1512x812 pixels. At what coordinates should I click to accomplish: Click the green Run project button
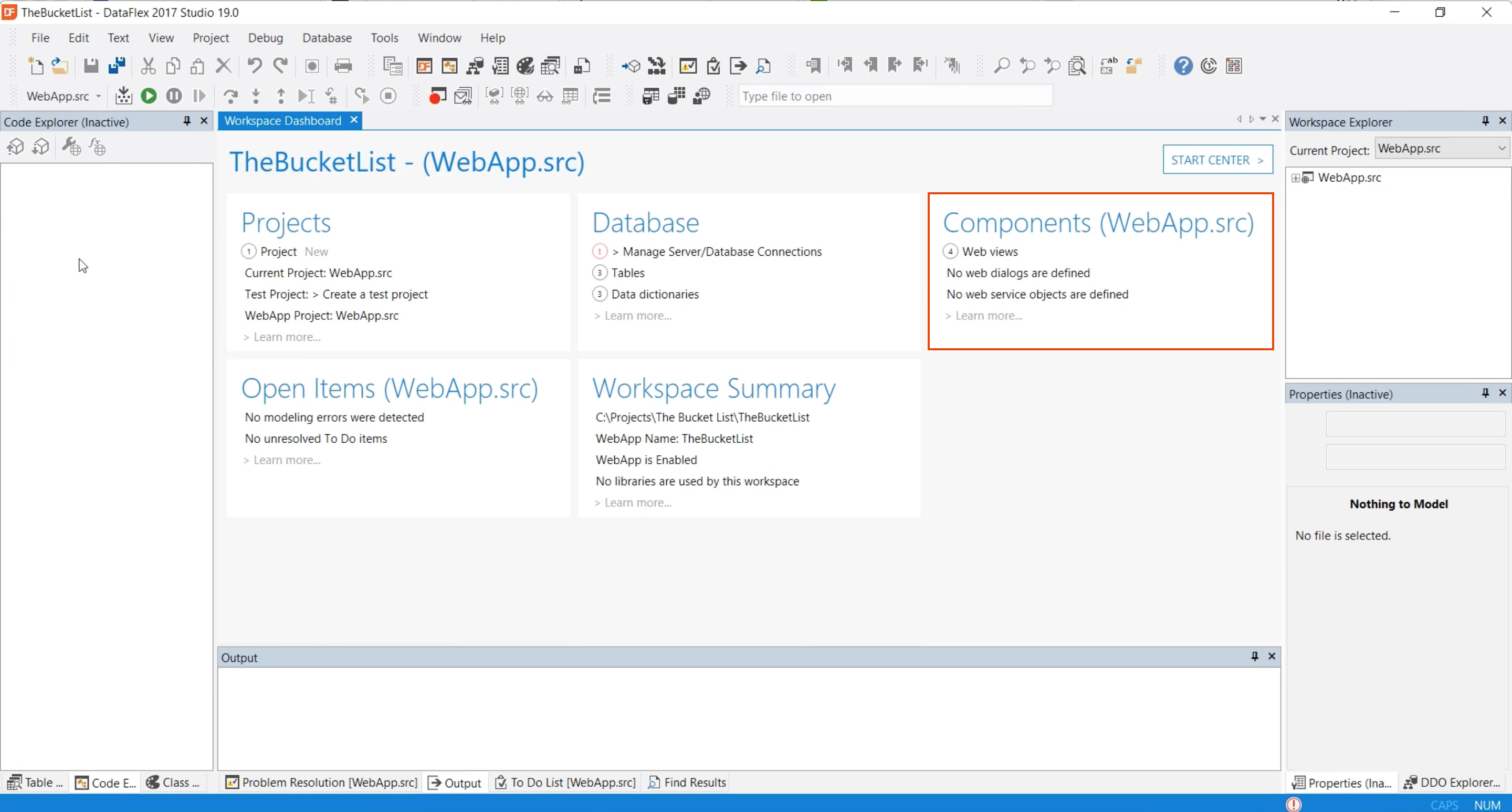[149, 96]
